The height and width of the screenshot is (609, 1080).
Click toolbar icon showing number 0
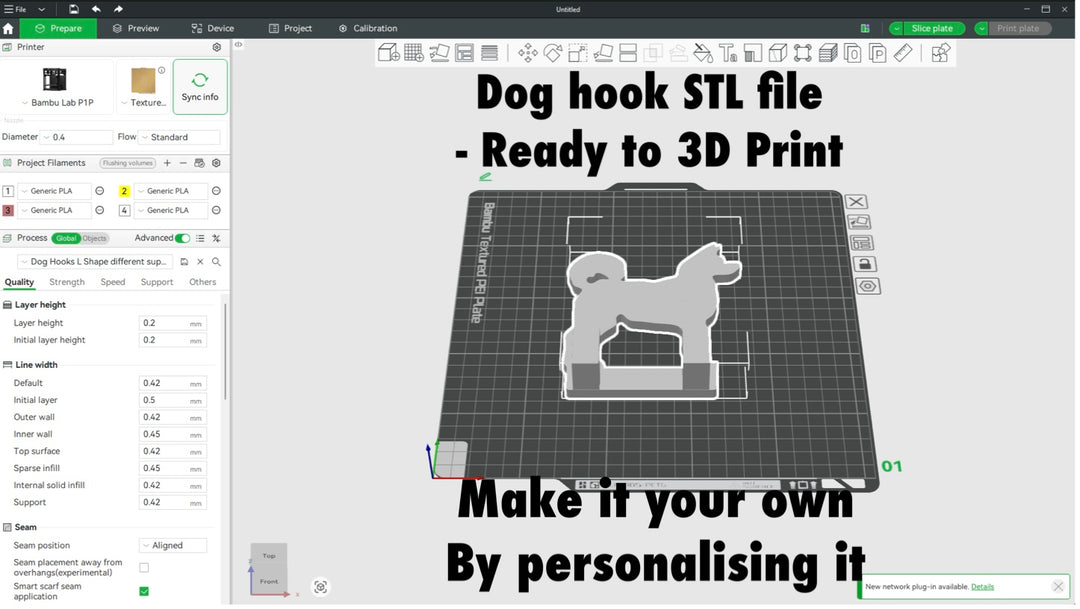tap(853, 53)
